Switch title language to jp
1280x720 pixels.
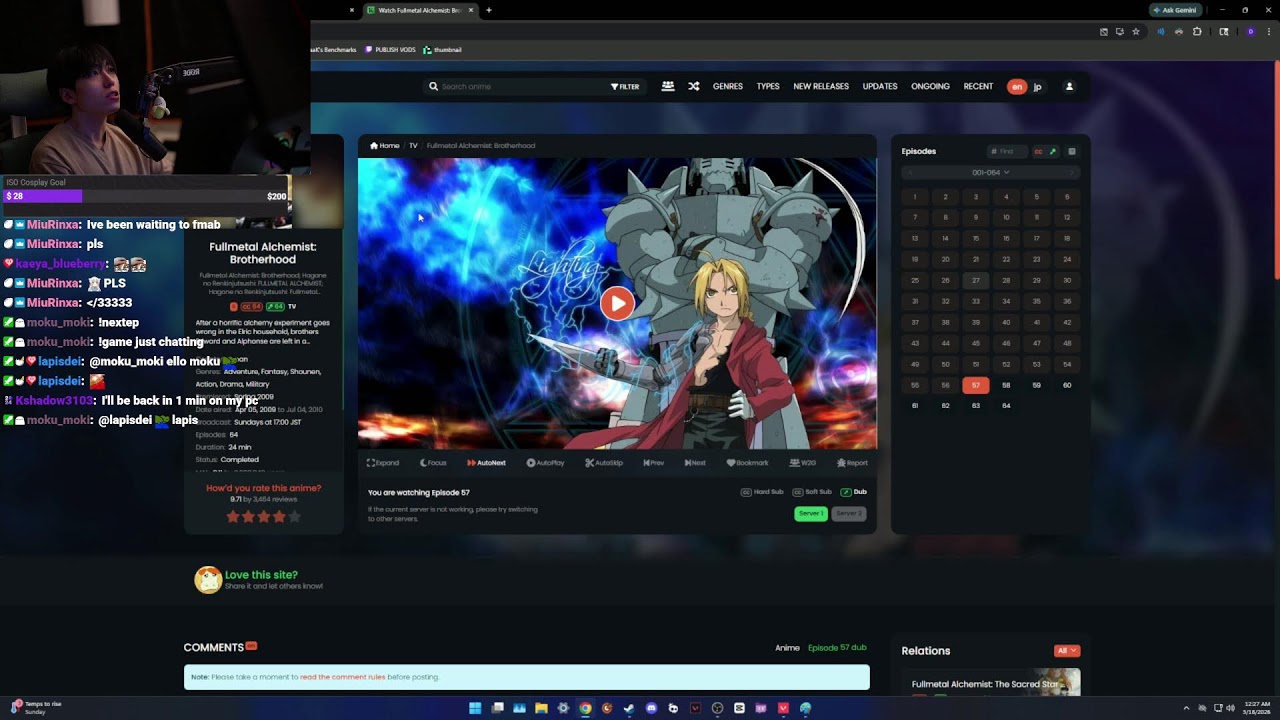(x=1037, y=87)
